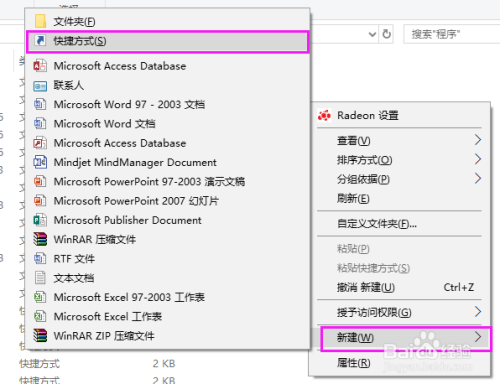This screenshot has height=384, width=500.
Task: Select 文本文档 menu entry
Action: pos(168,278)
